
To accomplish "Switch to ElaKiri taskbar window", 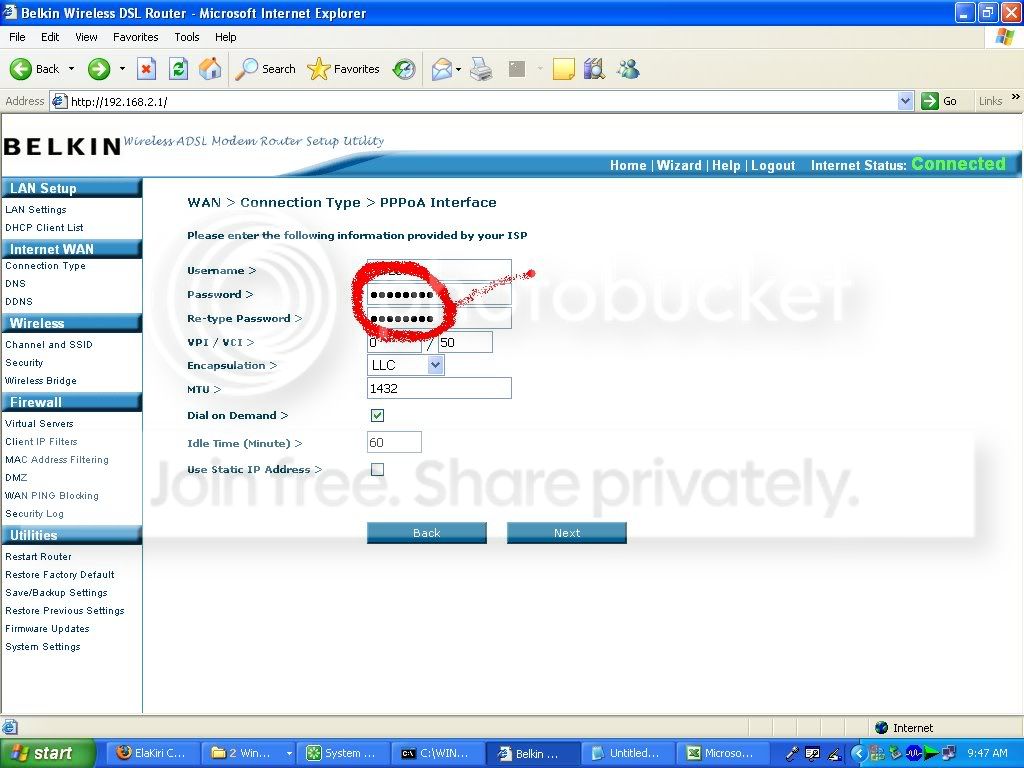I will tap(151, 753).
